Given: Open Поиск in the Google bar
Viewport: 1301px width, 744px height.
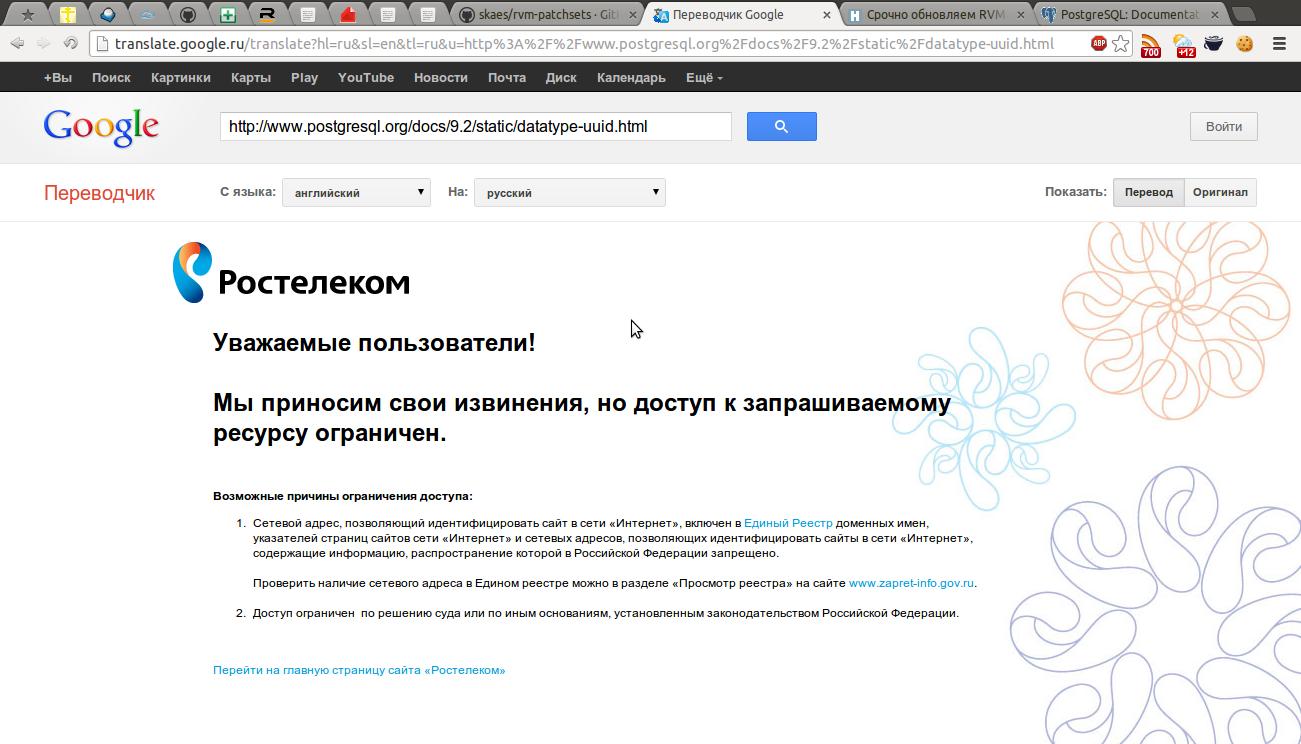Looking at the screenshot, I should coord(111,77).
